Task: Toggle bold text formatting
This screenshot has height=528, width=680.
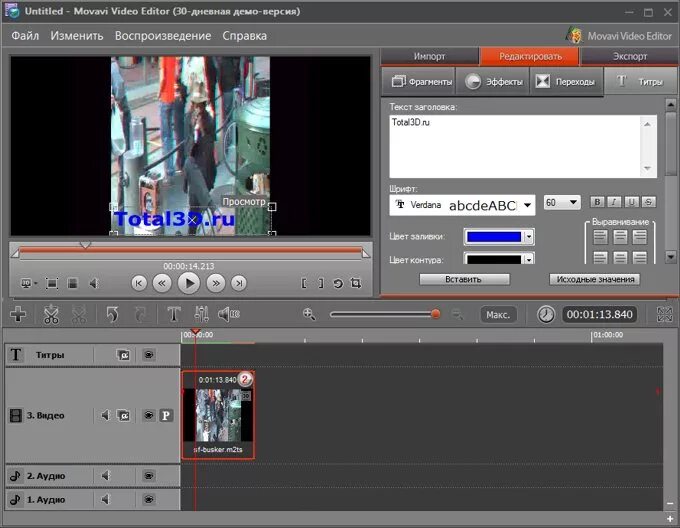Action: point(597,202)
